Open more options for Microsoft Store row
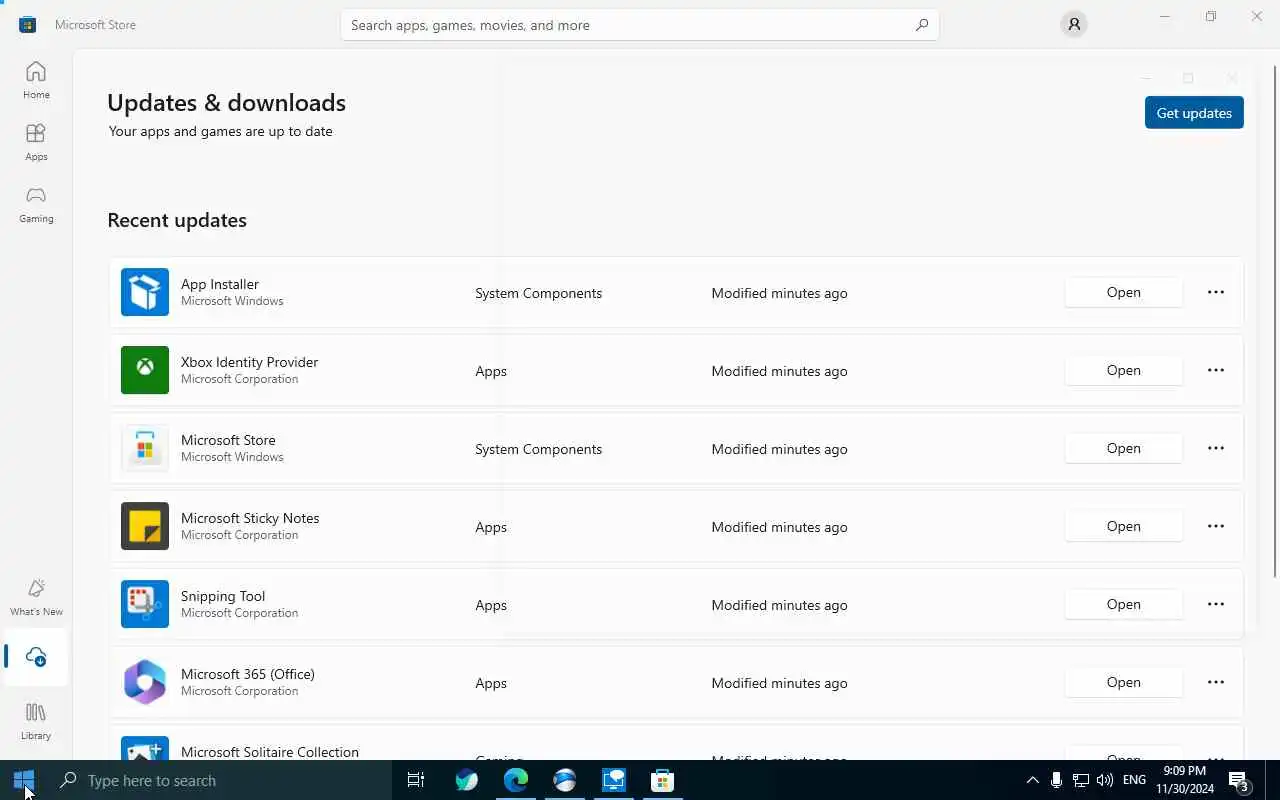1280x800 pixels. coord(1216,448)
